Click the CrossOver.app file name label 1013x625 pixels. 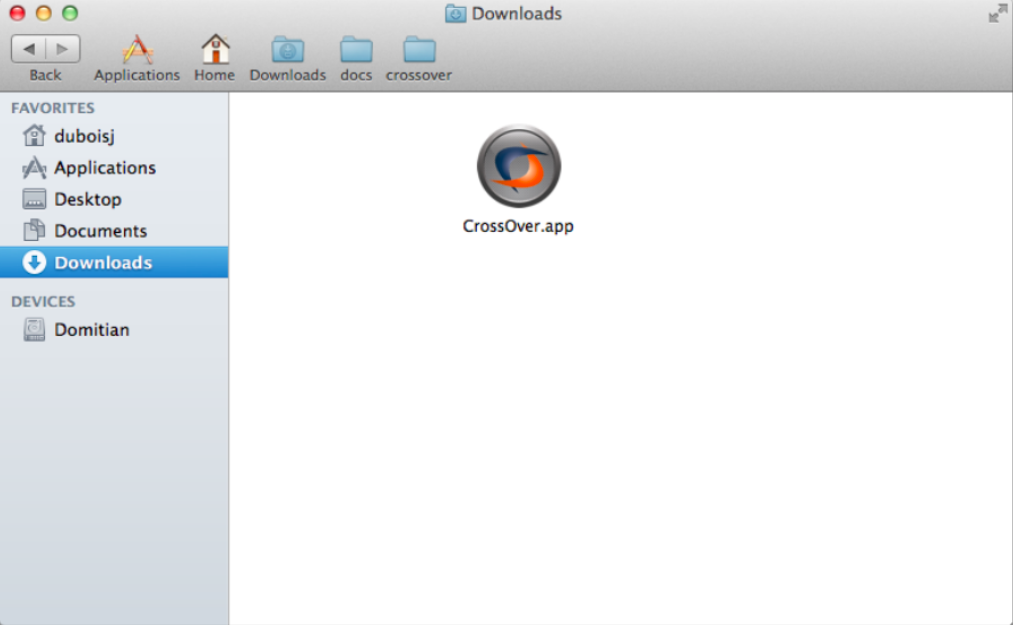coord(518,226)
